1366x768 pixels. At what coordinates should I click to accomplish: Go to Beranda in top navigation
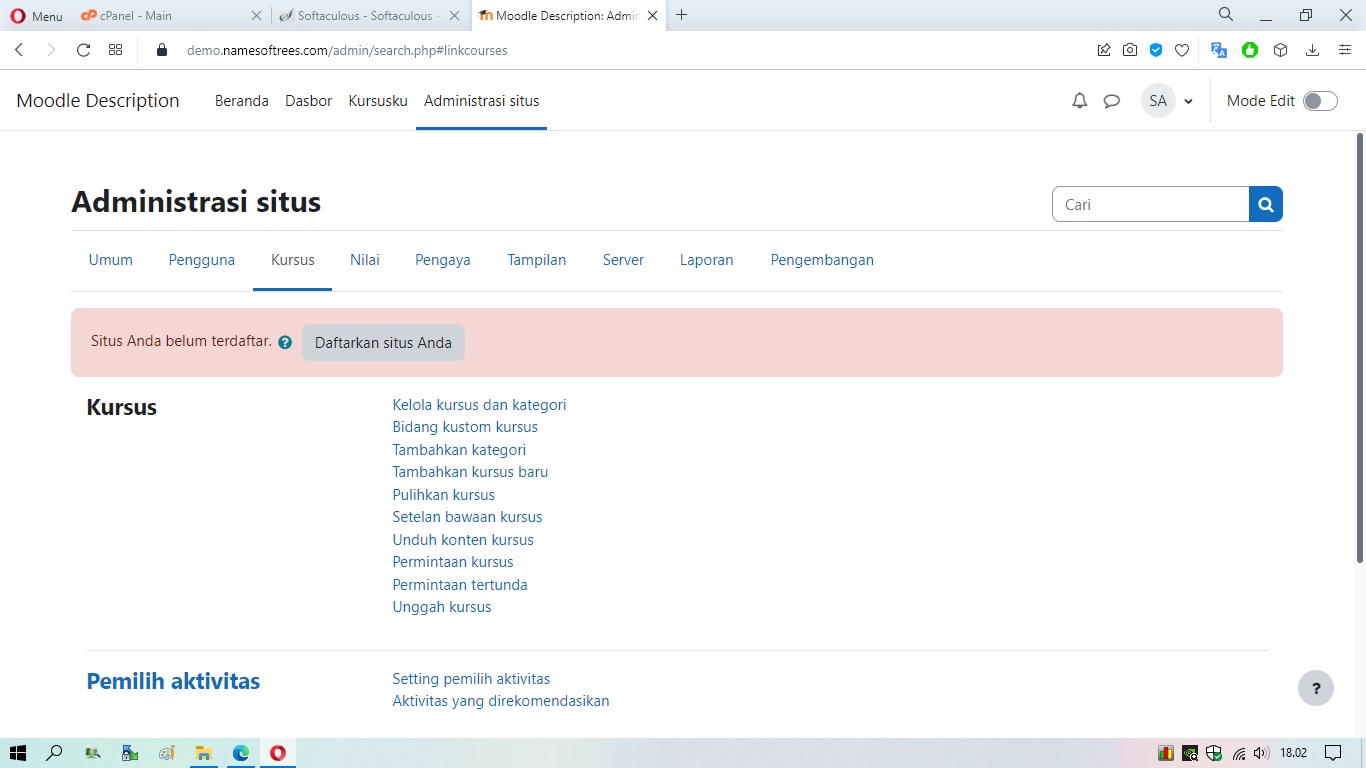click(x=242, y=101)
